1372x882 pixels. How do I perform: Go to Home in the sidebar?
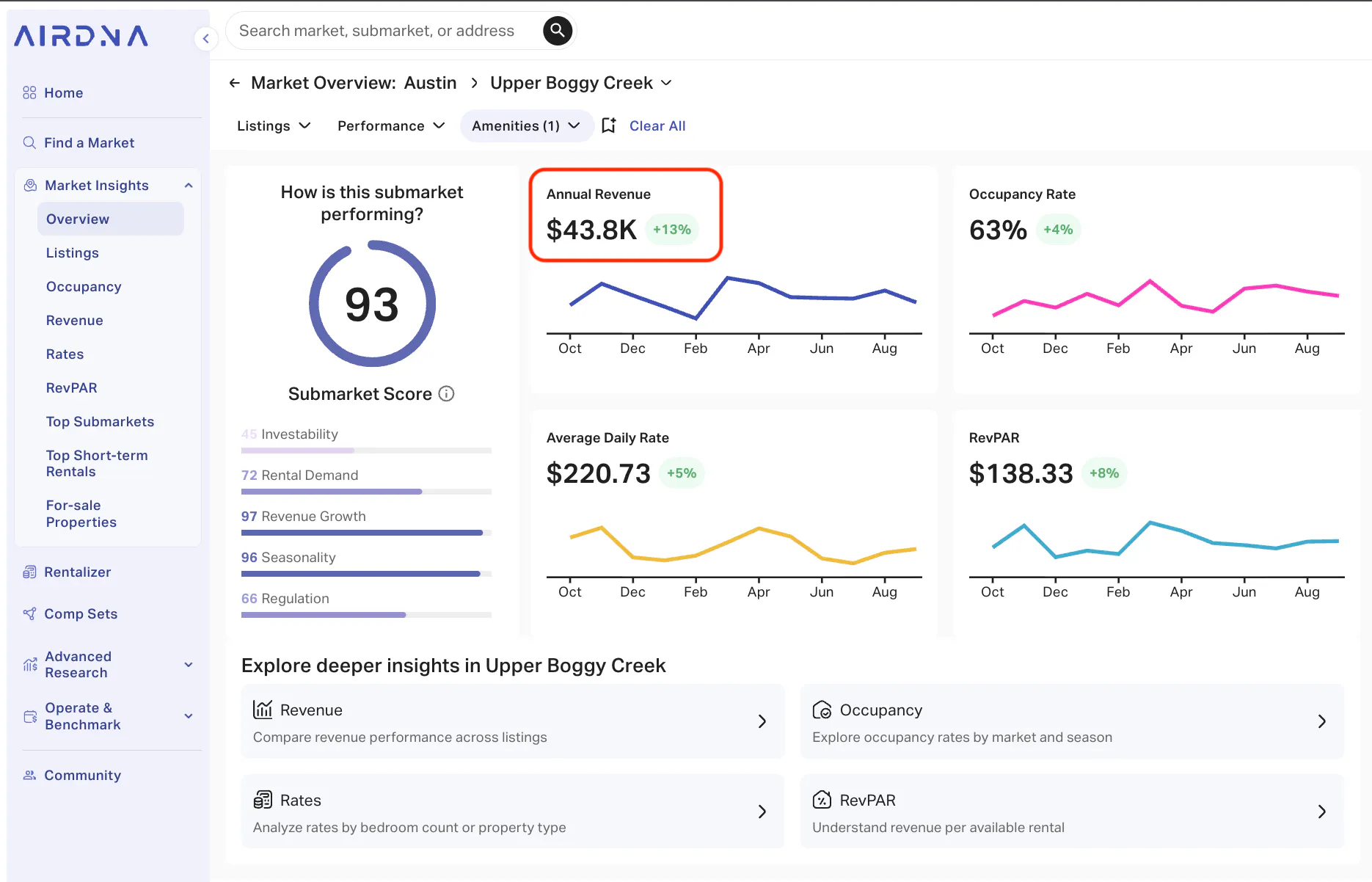63,92
